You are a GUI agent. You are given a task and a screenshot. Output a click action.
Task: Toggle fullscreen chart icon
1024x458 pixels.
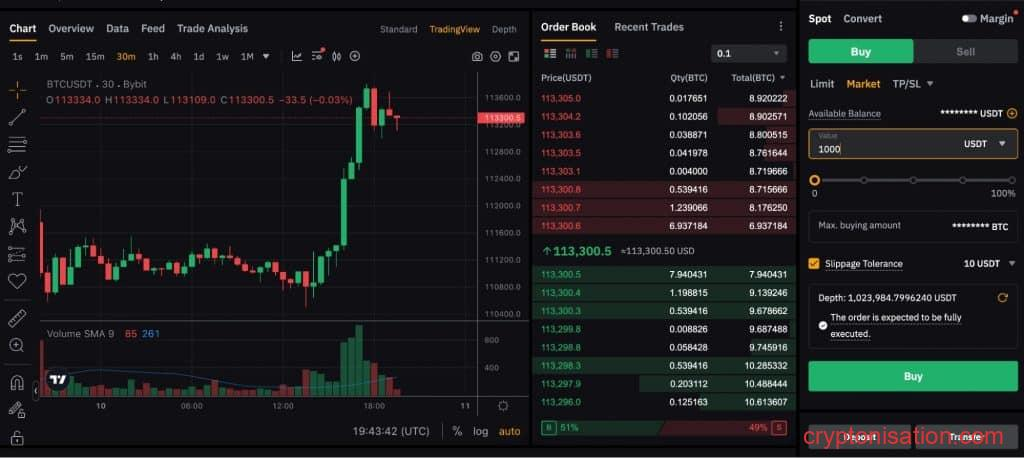(513, 57)
